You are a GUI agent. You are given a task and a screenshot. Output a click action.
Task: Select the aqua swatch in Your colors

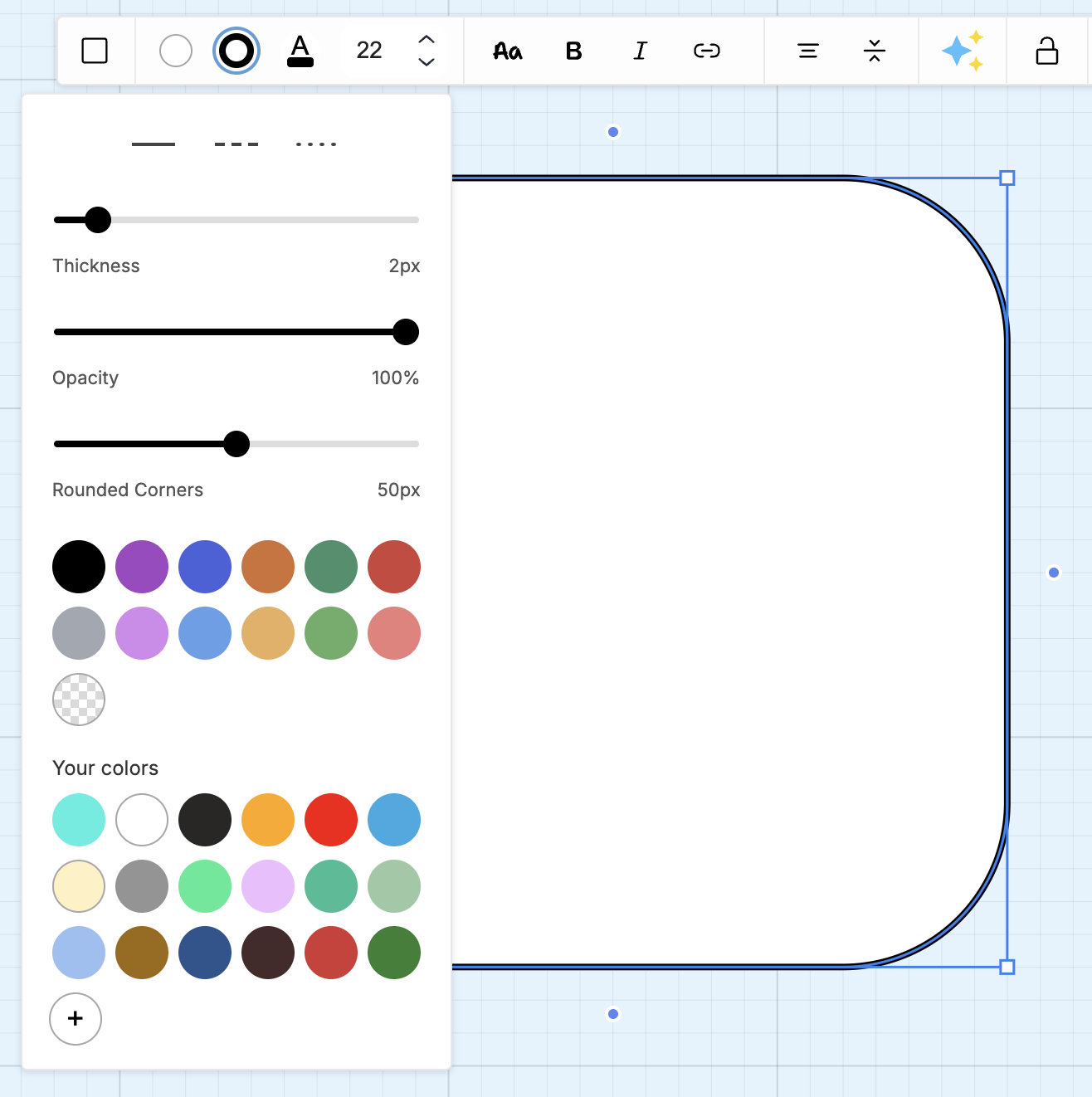(x=79, y=820)
